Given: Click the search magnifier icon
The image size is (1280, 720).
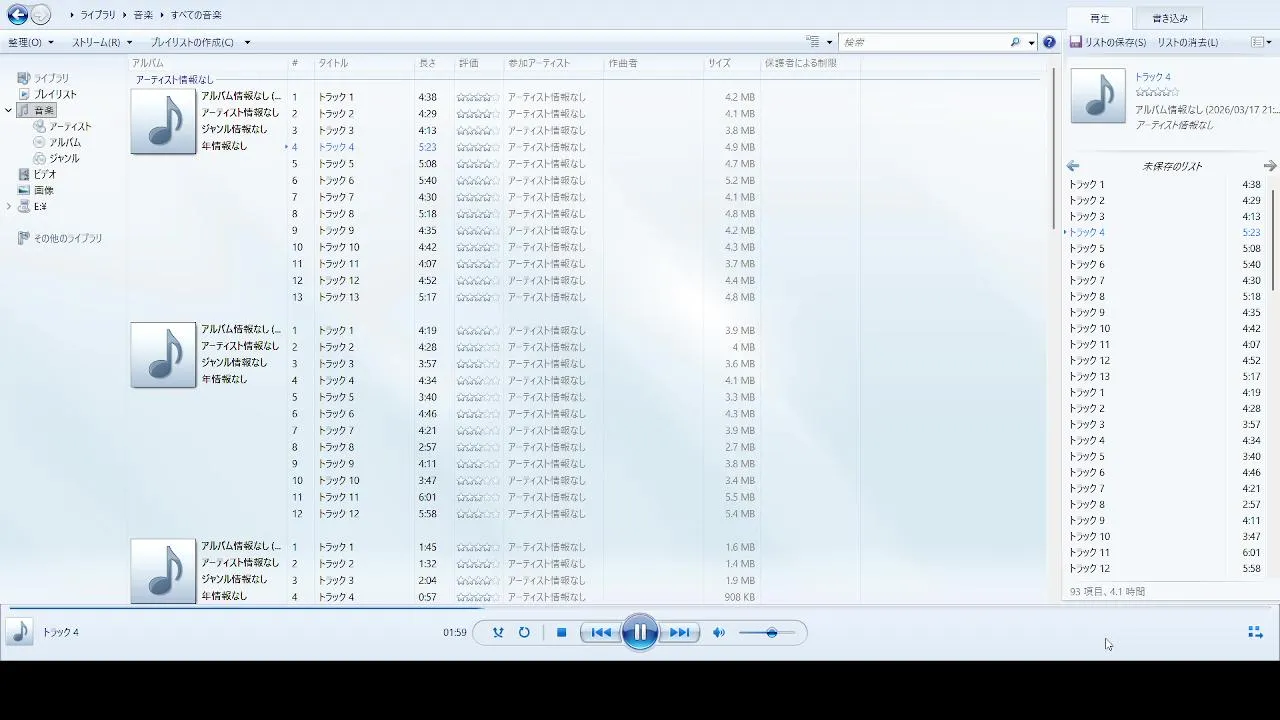Looking at the screenshot, I should [x=1015, y=42].
